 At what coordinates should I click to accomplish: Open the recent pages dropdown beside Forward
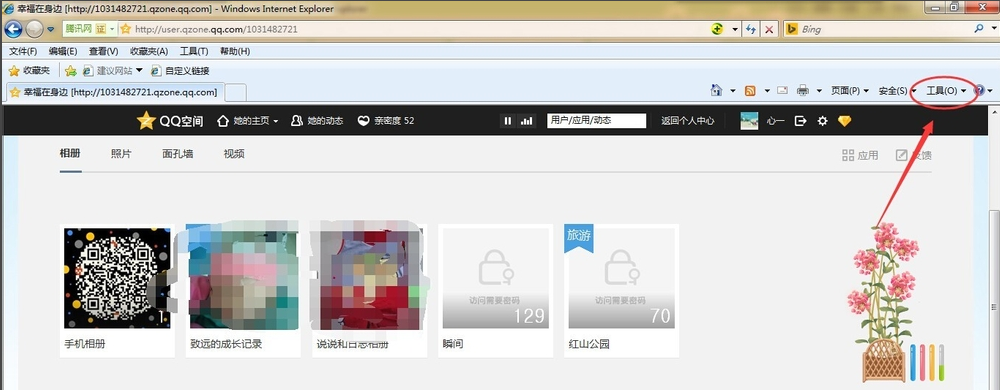coord(50,29)
